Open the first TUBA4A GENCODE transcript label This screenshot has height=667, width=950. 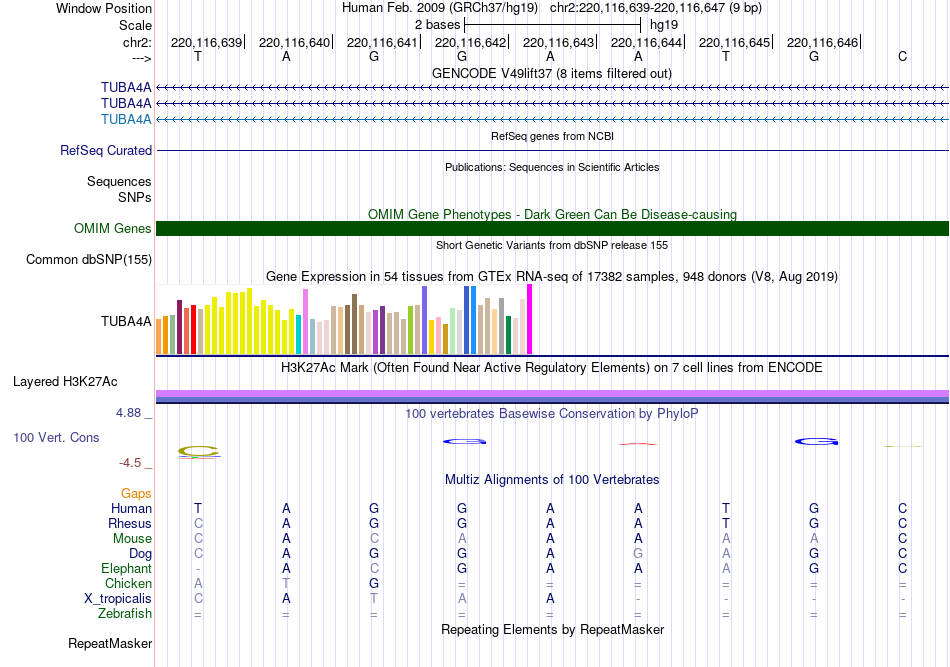pyautogui.click(x=126, y=87)
